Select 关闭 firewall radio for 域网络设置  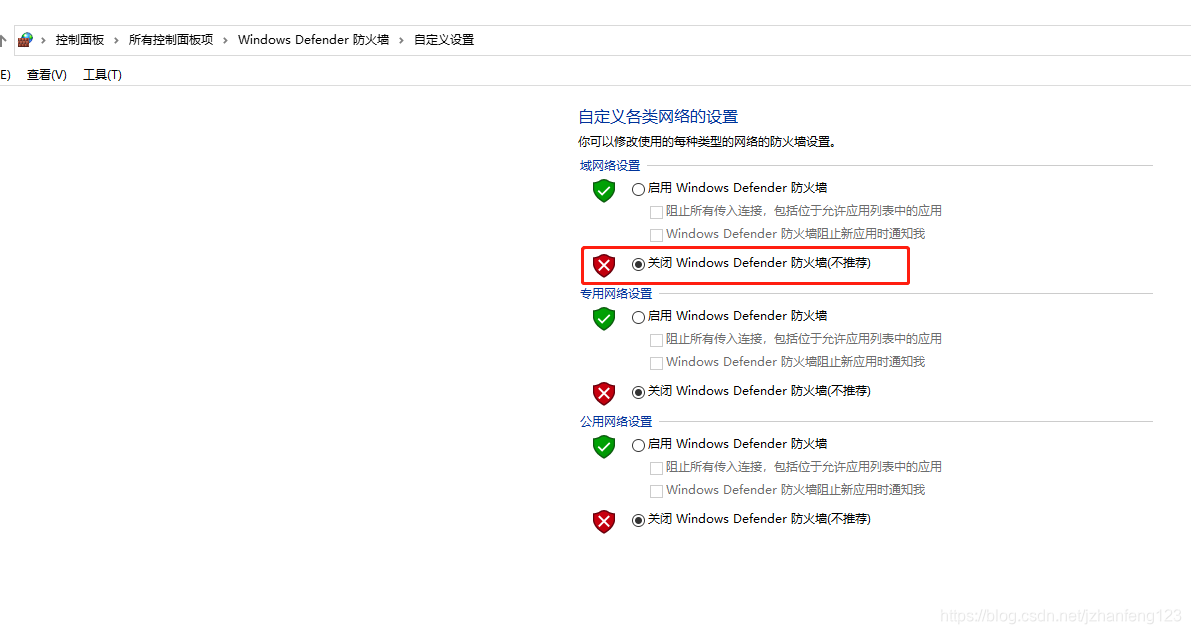(638, 264)
